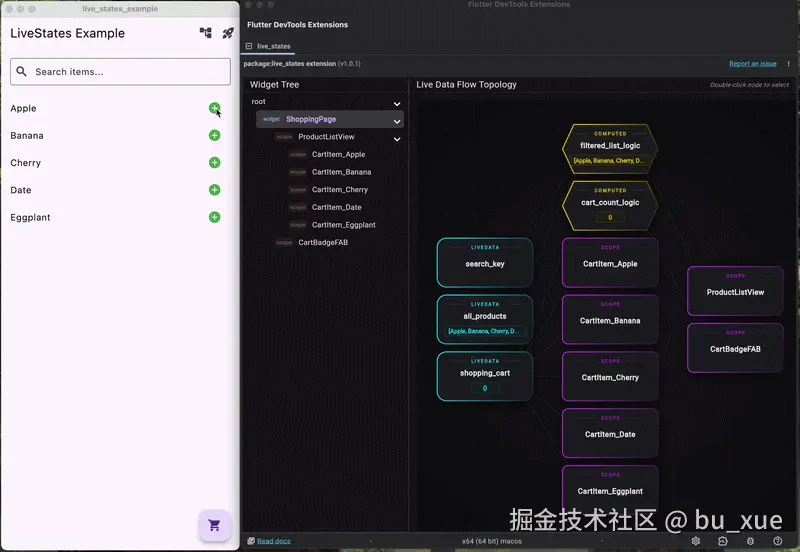Collapse the ProductListView chevron

pyautogui.click(x=397, y=139)
